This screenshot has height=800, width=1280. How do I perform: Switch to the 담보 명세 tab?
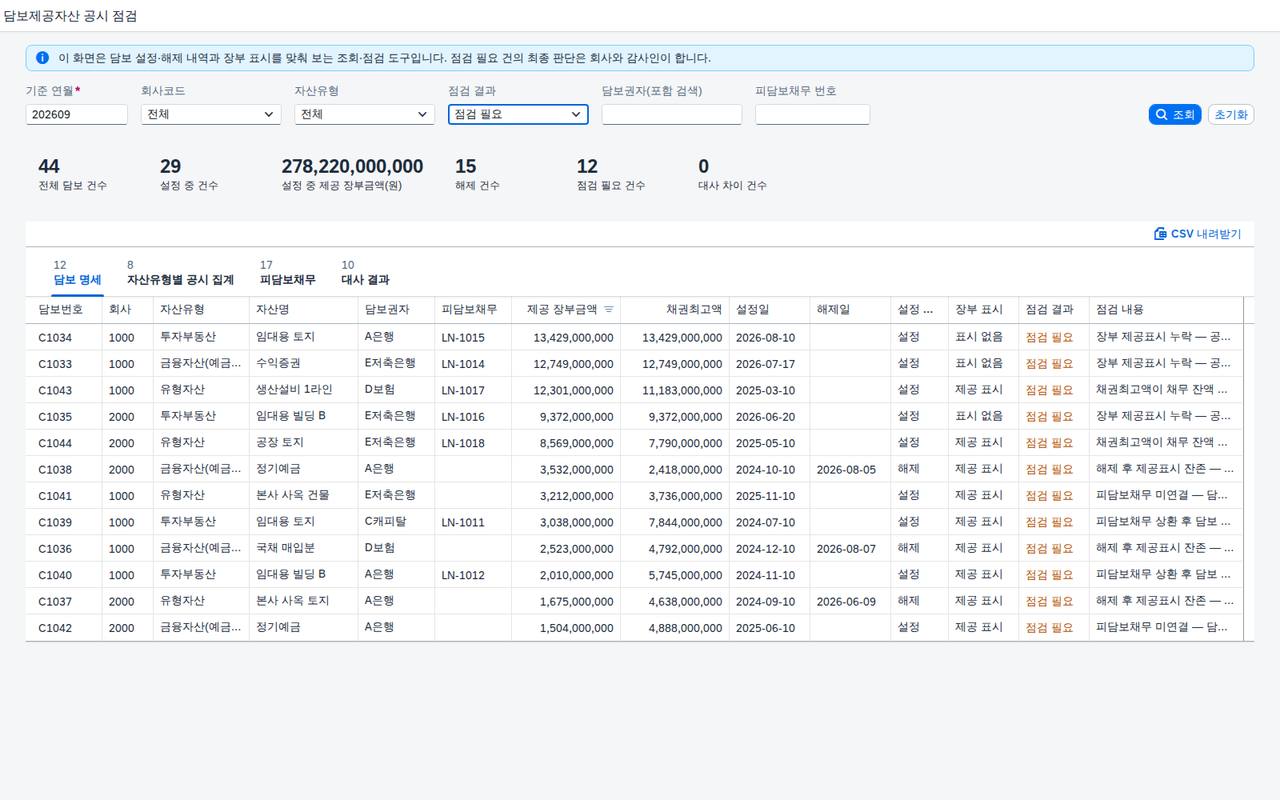point(77,273)
